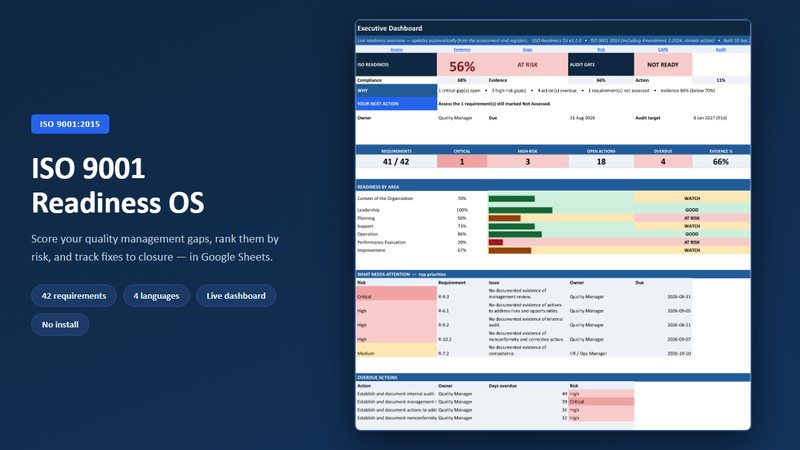Select the OVERDUE count cell showing 4

663,162
